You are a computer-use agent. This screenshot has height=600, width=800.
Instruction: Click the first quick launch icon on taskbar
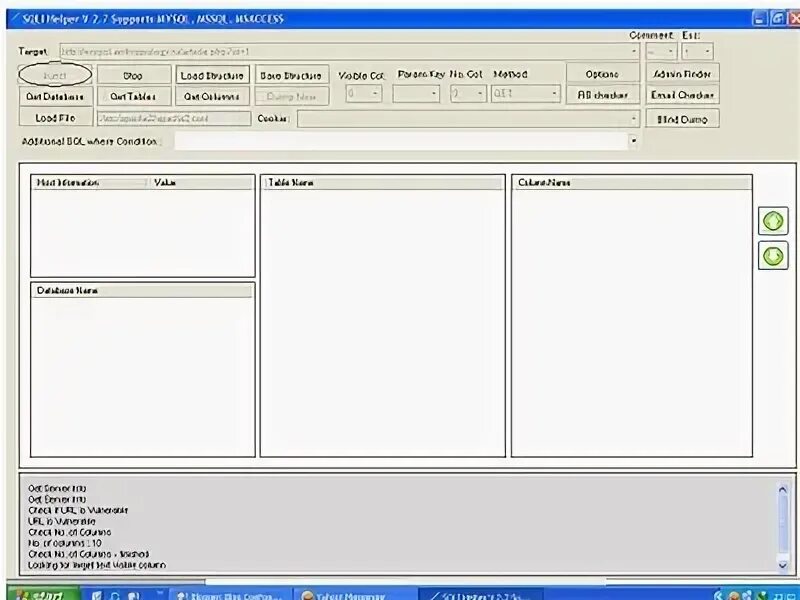pos(97,595)
